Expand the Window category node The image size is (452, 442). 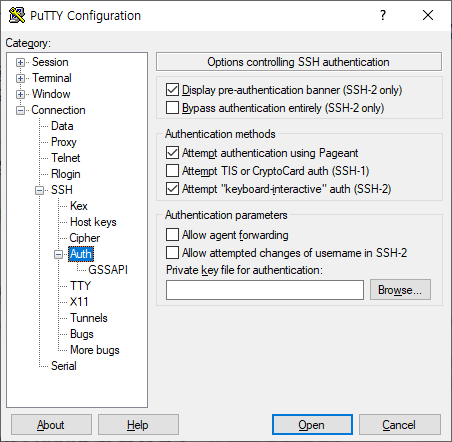(x=20, y=94)
